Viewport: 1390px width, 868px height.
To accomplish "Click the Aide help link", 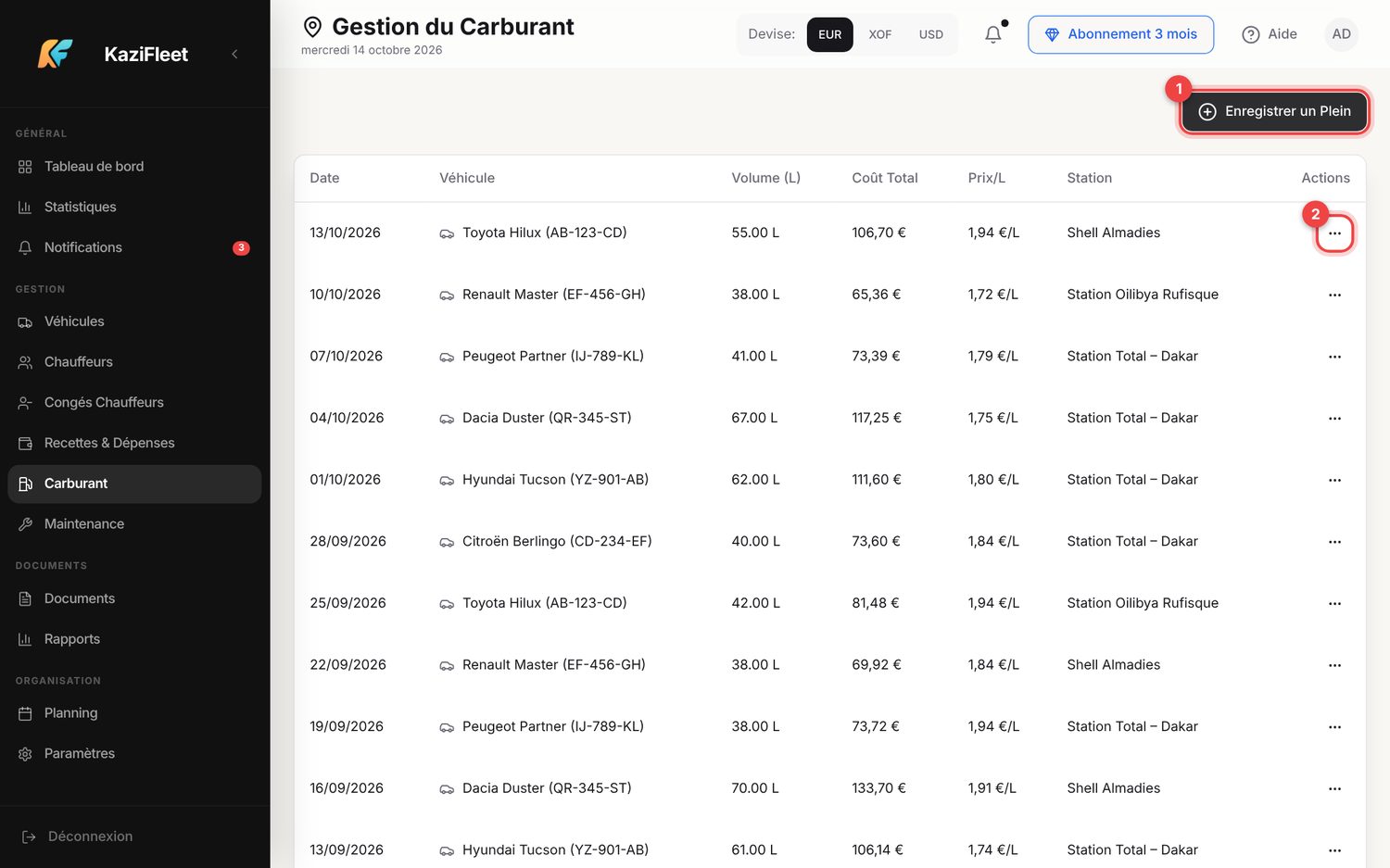I will click(1270, 34).
